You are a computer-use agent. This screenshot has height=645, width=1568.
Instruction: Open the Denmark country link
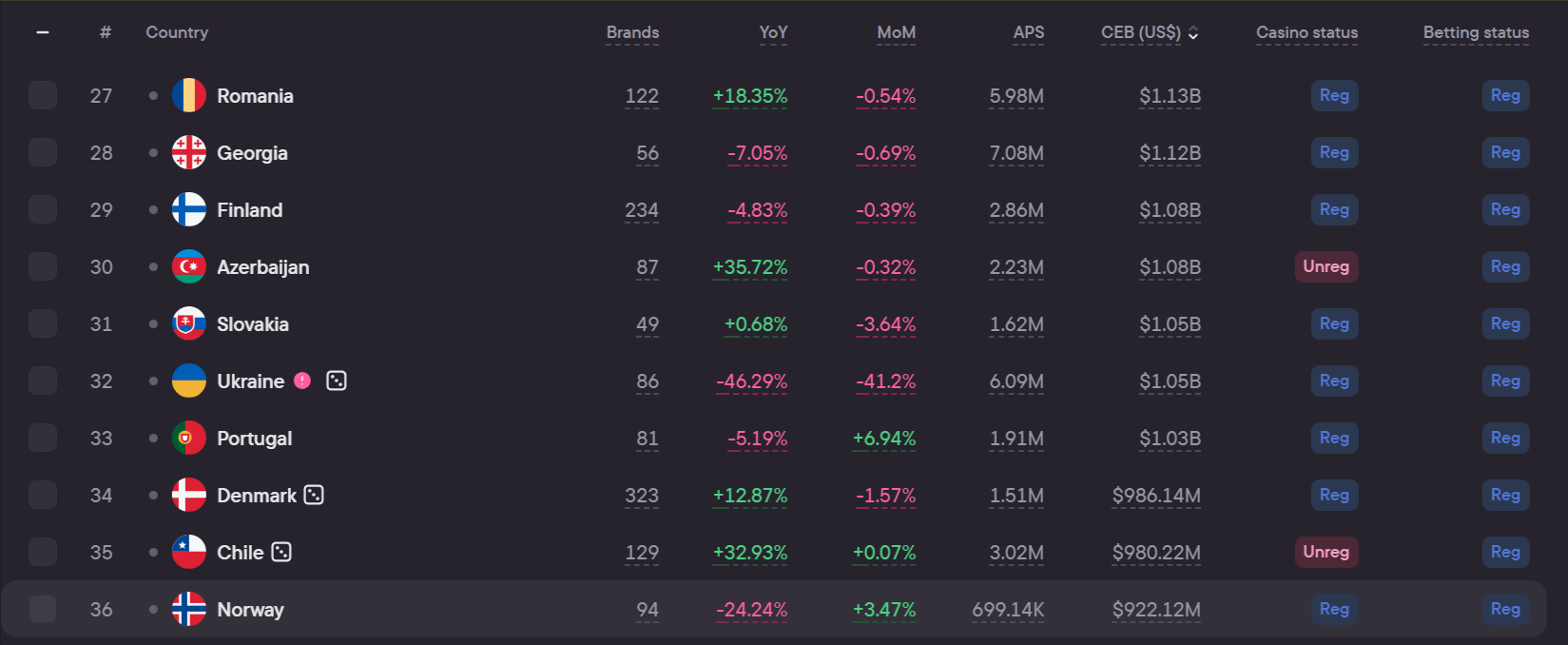coord(257,496)
